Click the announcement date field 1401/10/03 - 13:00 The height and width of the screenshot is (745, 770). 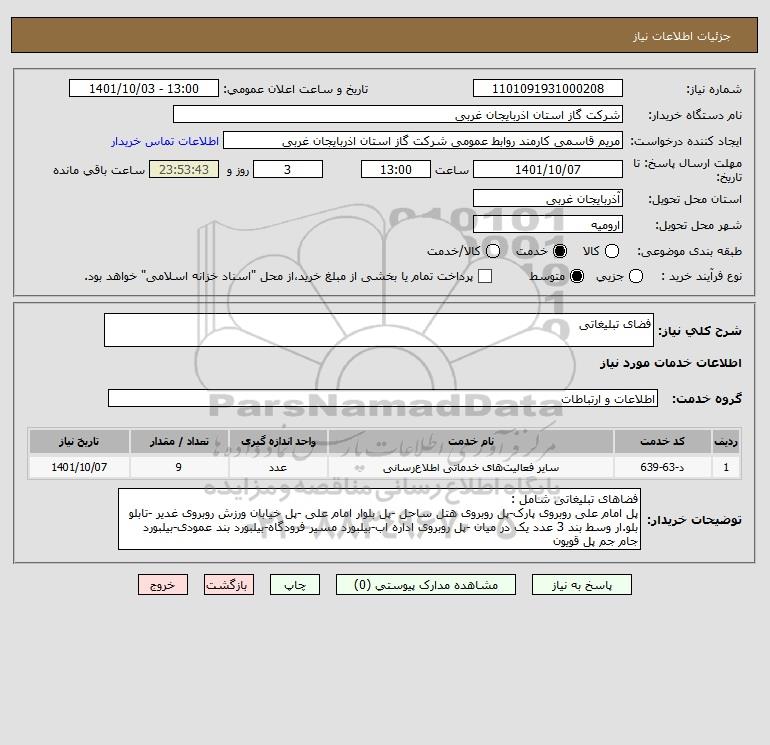(x=144, y=88)
